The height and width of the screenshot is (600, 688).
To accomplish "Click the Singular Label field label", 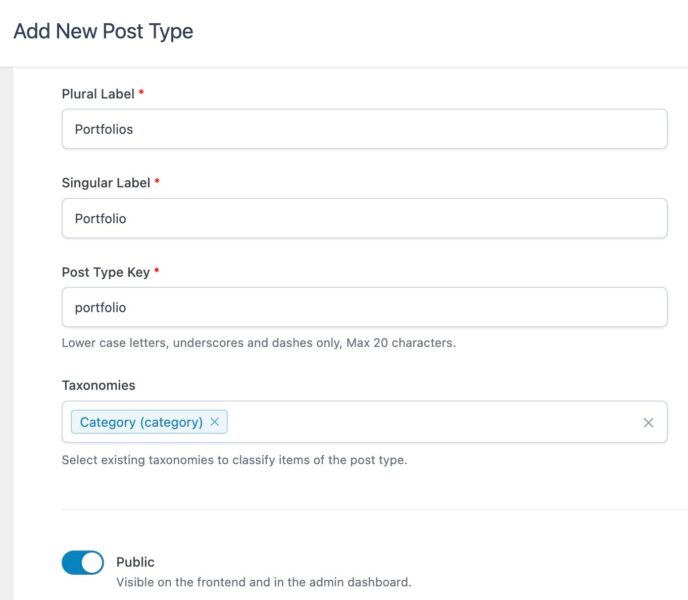I will 106,183.
